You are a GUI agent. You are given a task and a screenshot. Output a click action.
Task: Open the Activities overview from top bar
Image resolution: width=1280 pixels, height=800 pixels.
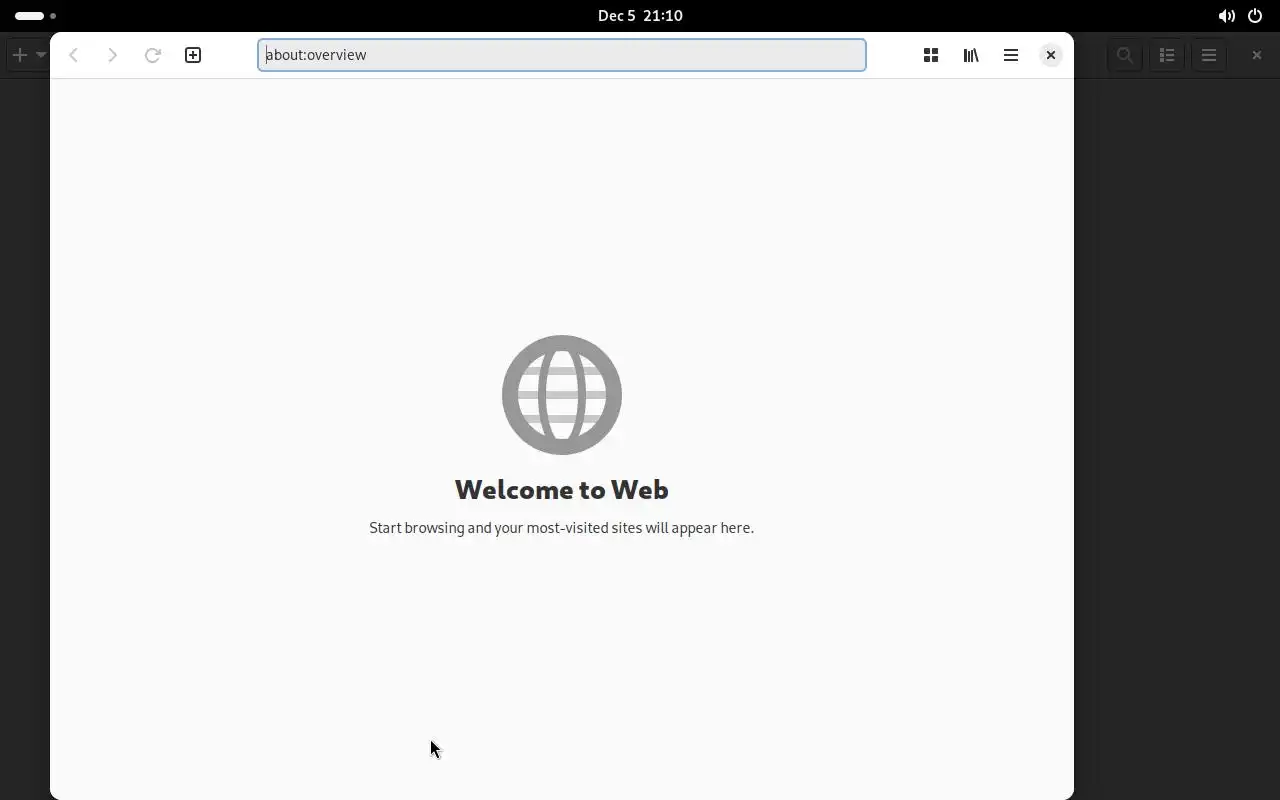[36, 16]
